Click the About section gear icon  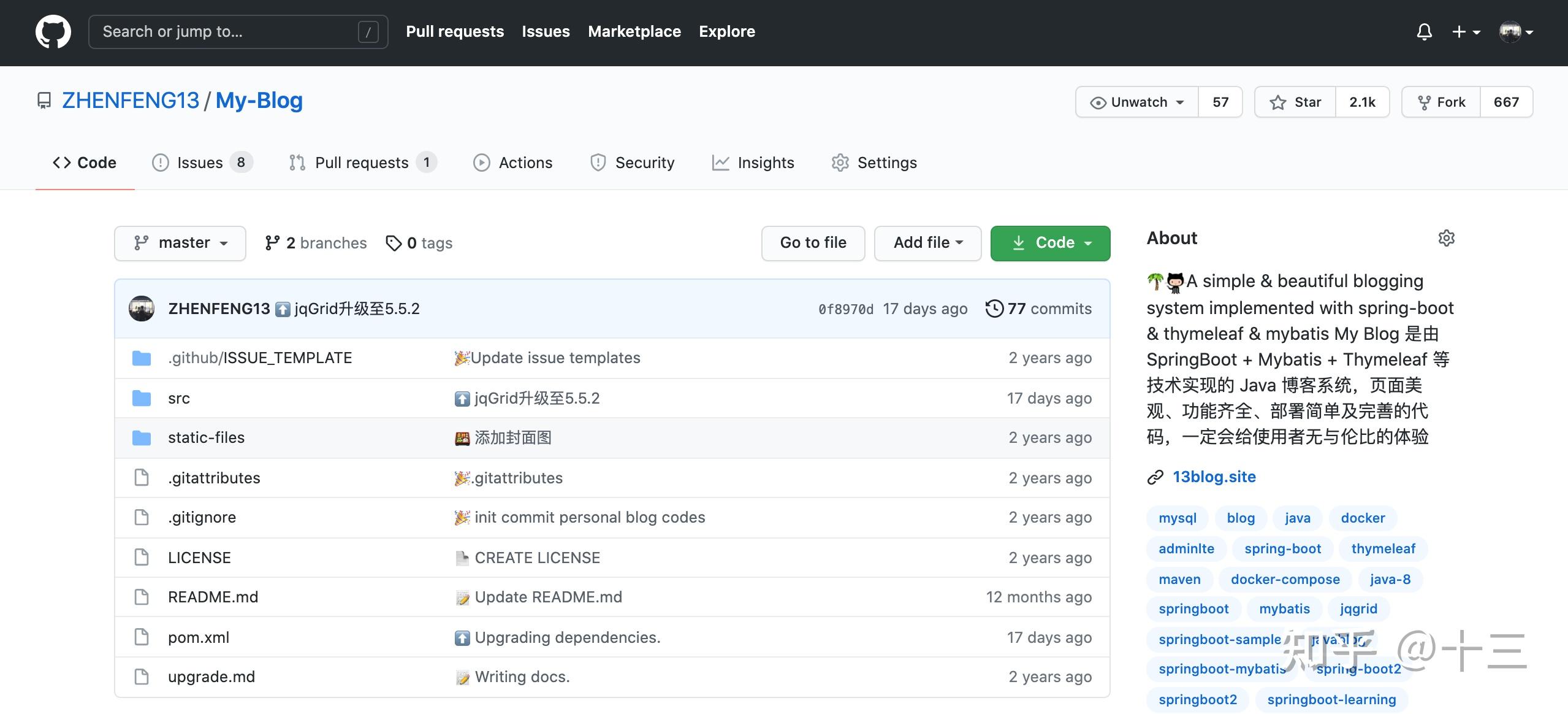click(x=1446, y=238)
